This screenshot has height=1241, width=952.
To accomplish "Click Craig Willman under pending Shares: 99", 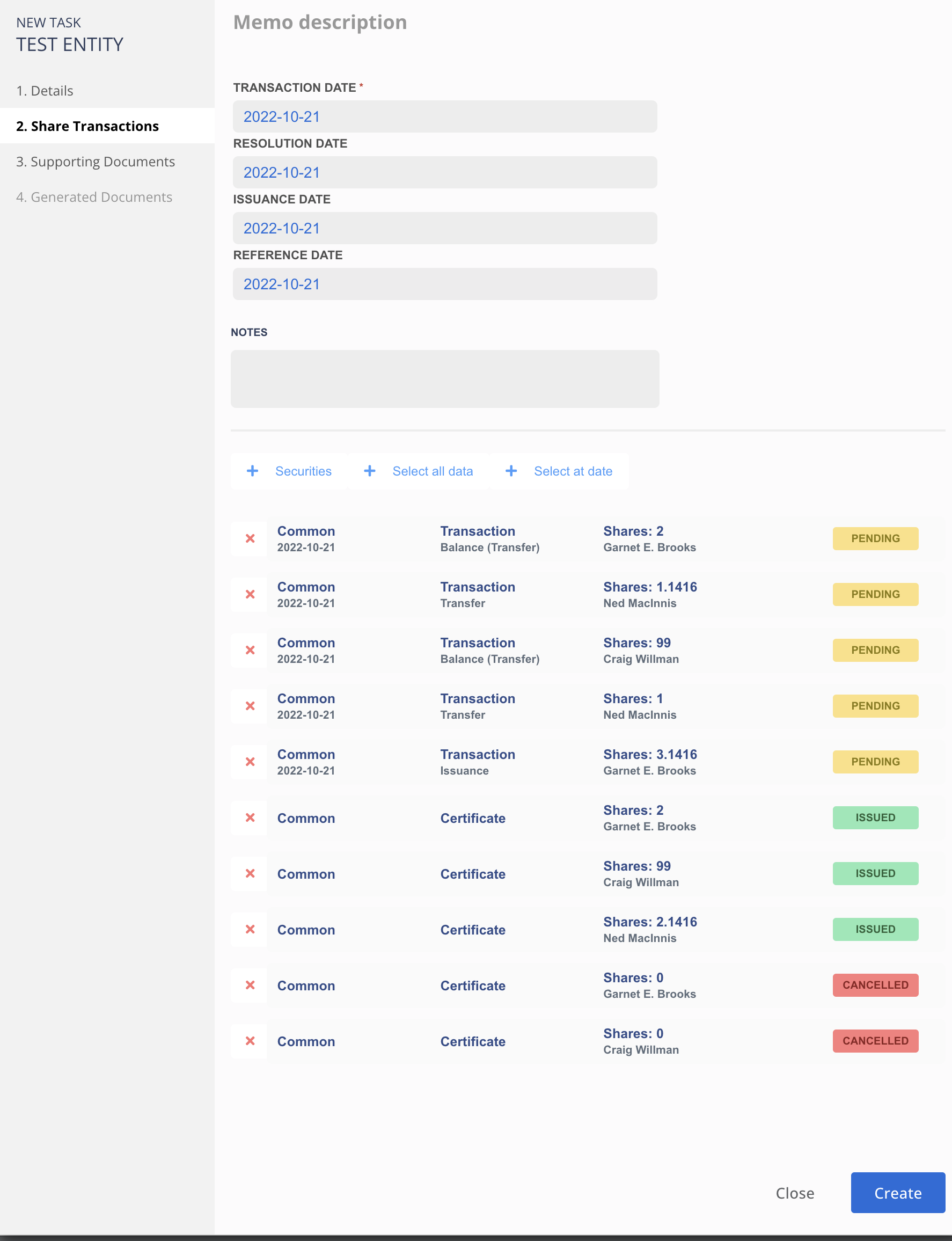I will [641, 659].
